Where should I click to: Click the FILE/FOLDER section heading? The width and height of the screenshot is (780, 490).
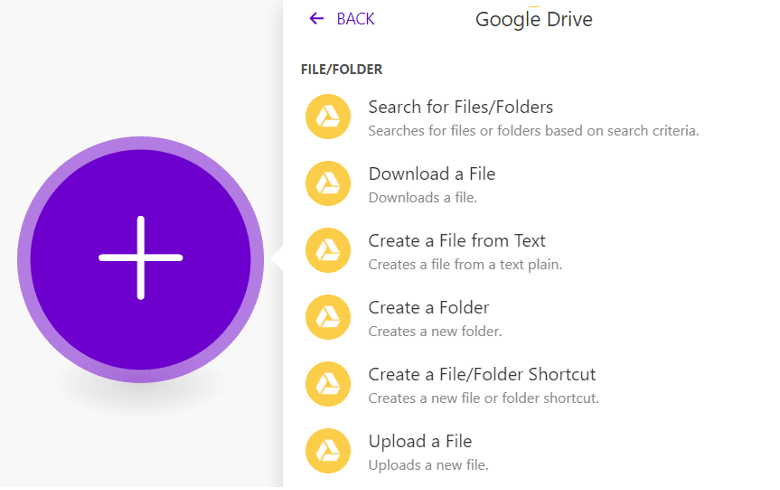[342, 70]
